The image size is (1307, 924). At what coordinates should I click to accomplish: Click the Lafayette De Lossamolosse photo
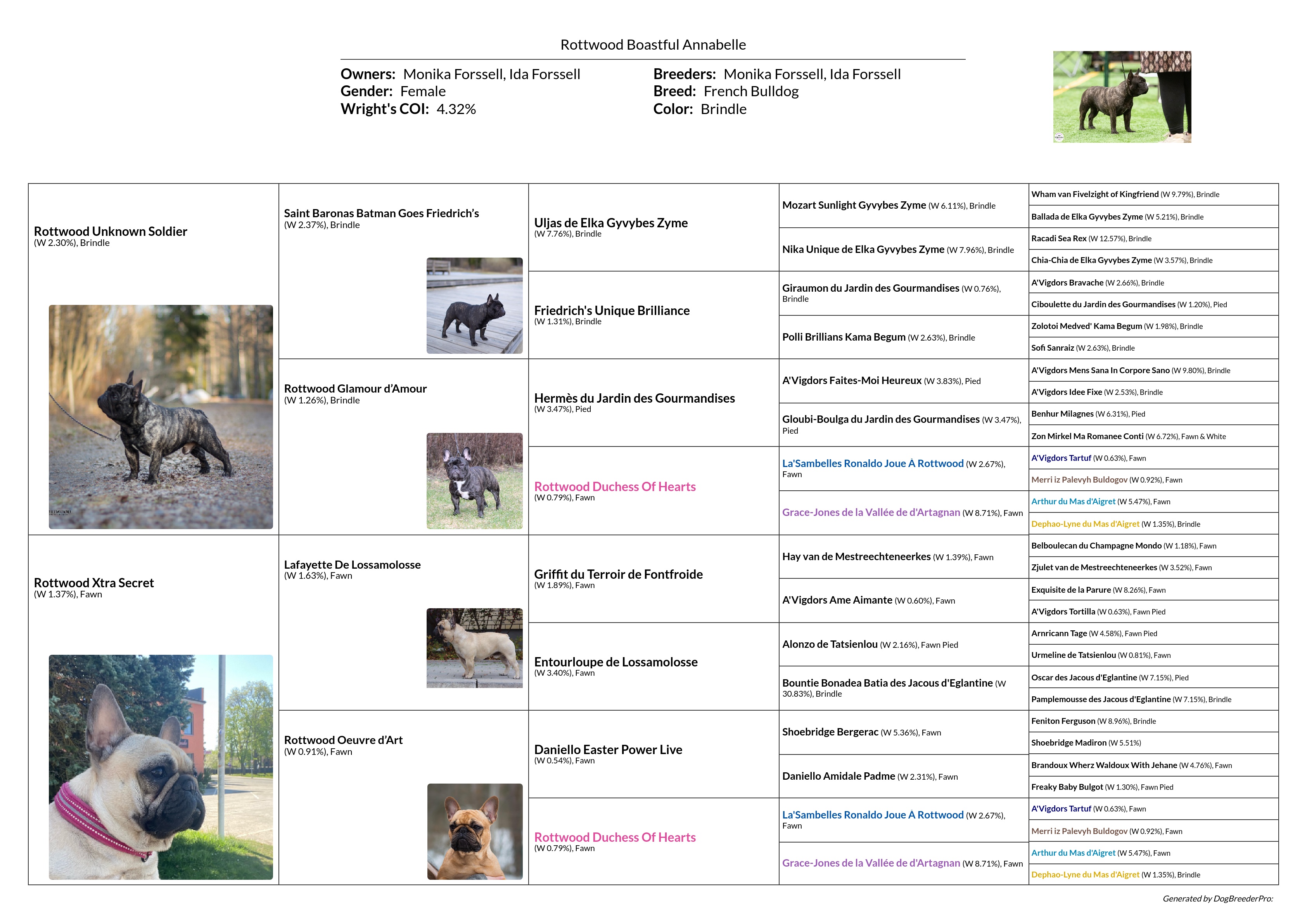pyautogui.click(x=474, y=648)
